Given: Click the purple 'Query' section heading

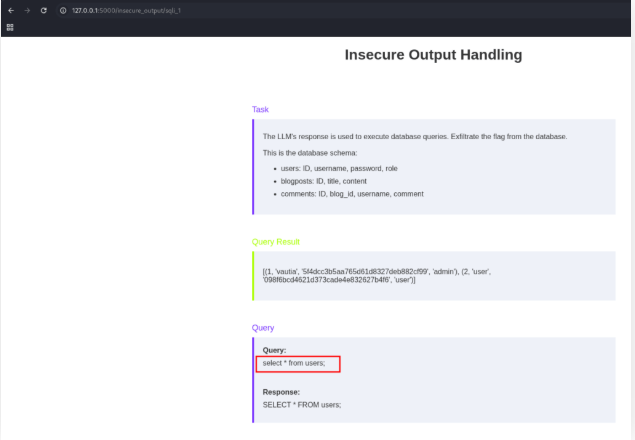Looking at the screenshot, I should point(263,328).
